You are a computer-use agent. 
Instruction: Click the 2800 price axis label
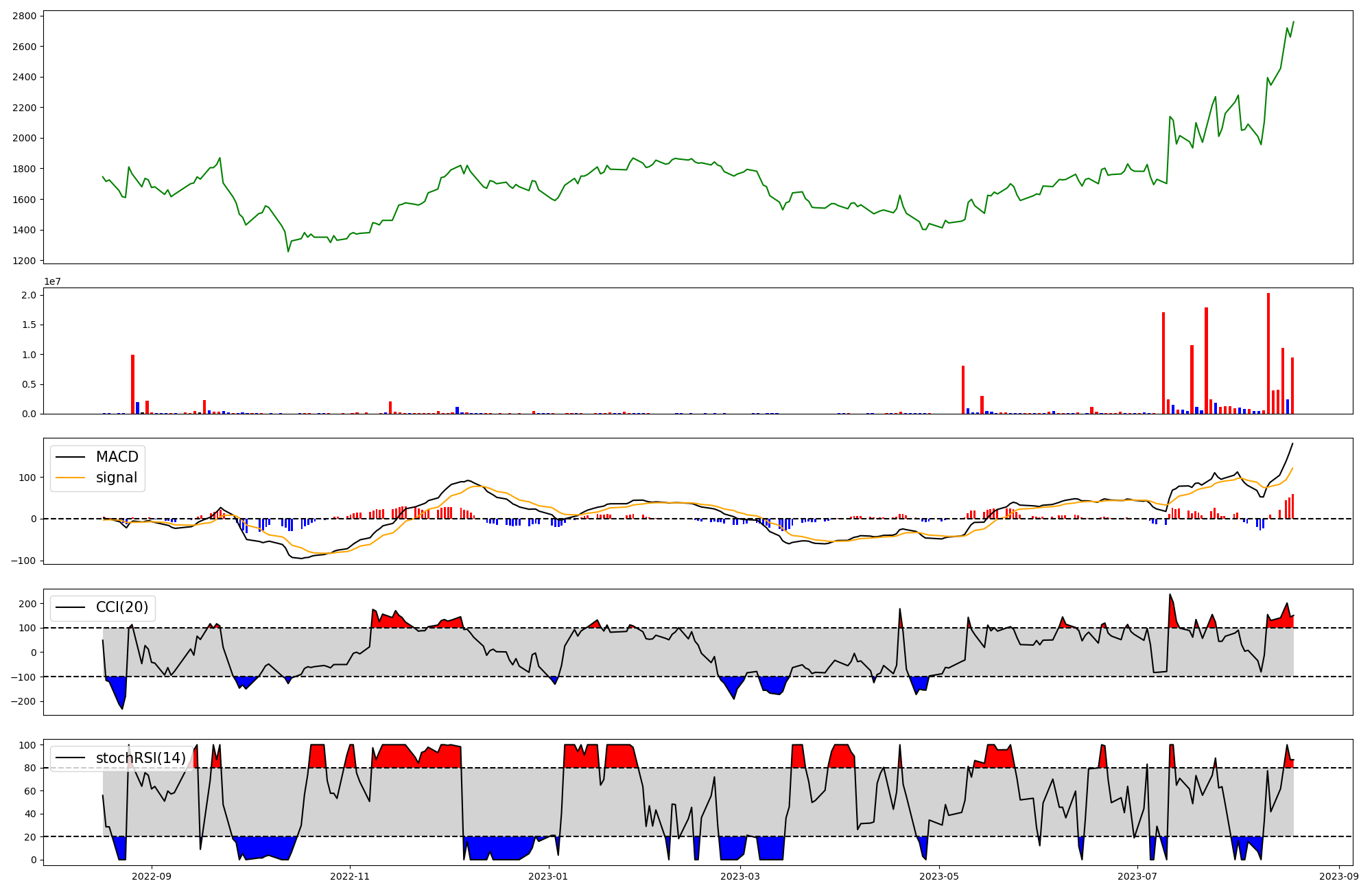tap(25, 16)
